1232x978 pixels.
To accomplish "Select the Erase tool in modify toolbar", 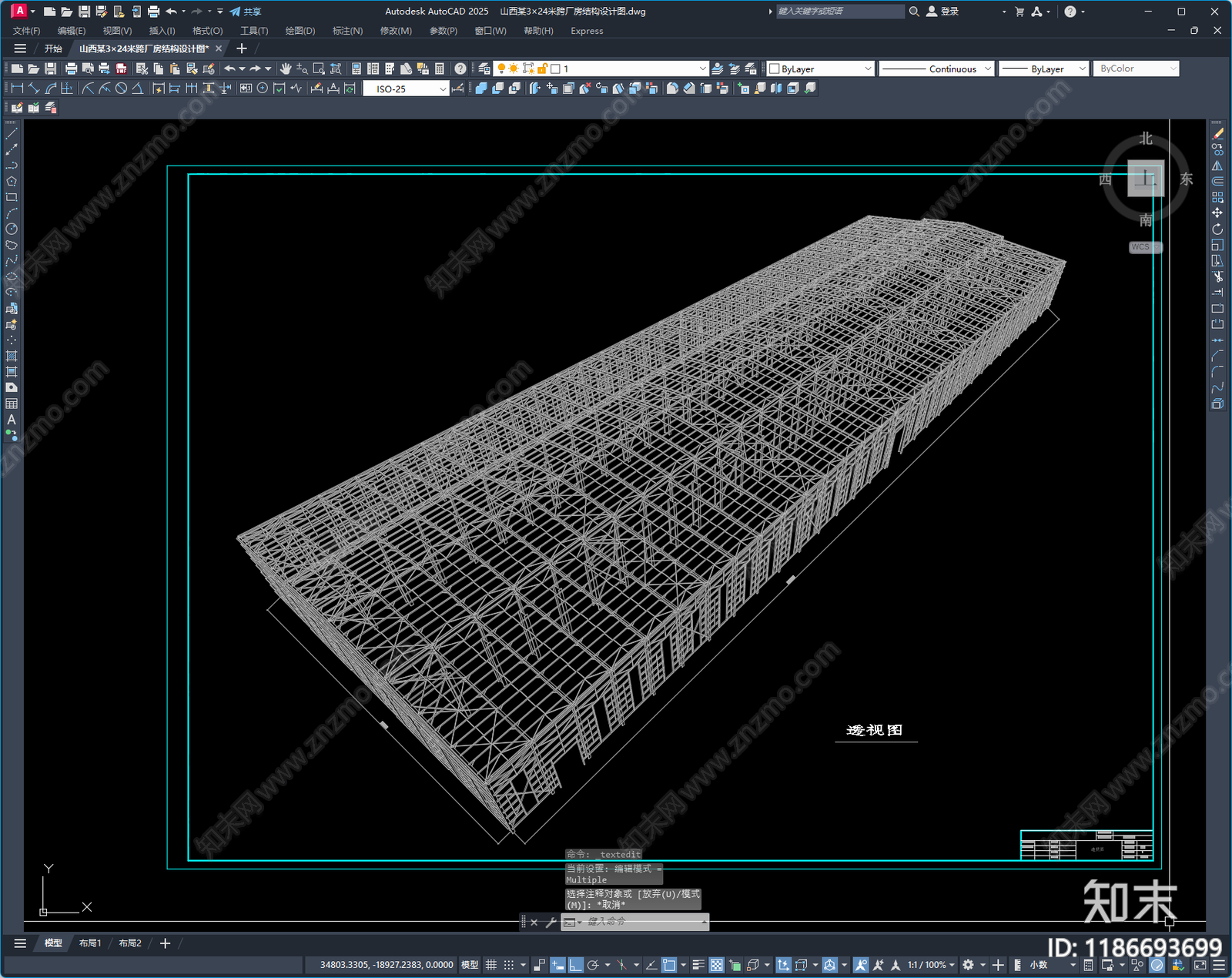I will click(x=1217, y=134).
